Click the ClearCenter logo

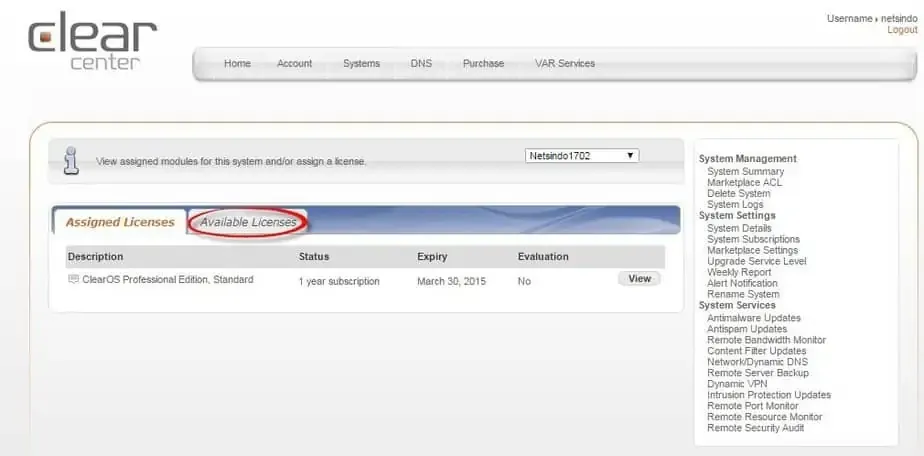point(92,42)
